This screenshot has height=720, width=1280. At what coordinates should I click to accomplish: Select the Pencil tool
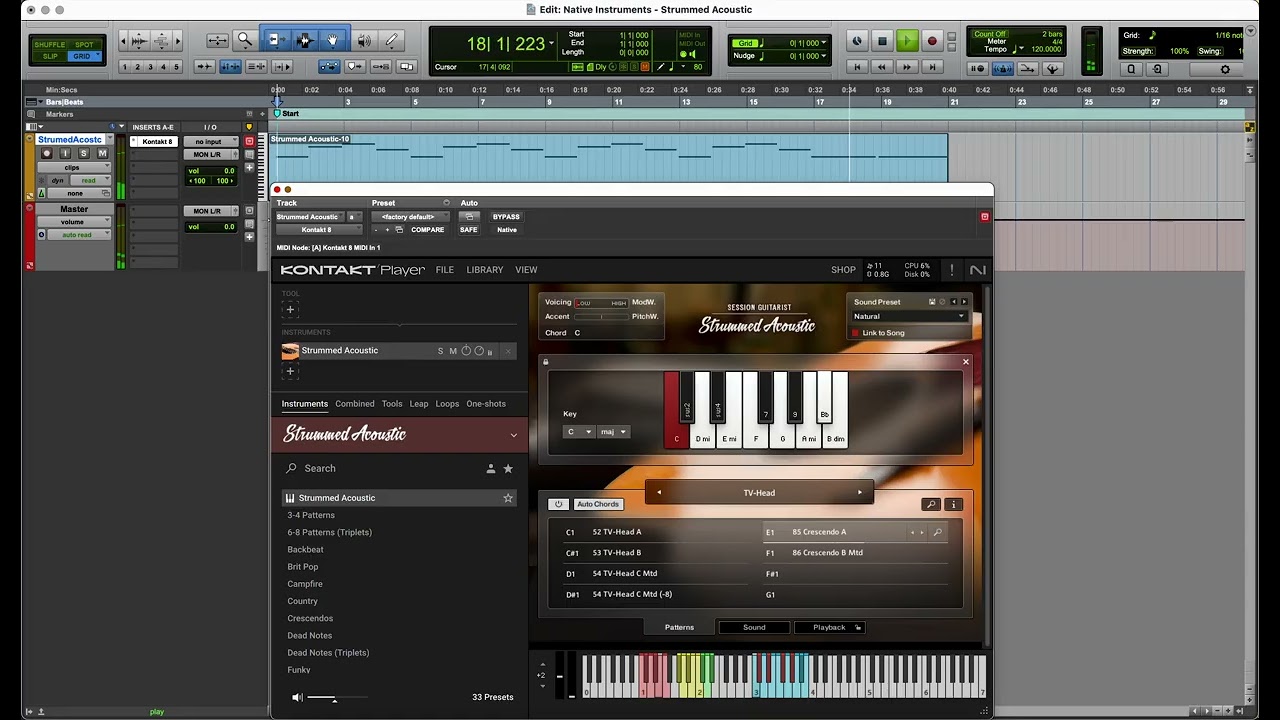click(x=392, y=40)
